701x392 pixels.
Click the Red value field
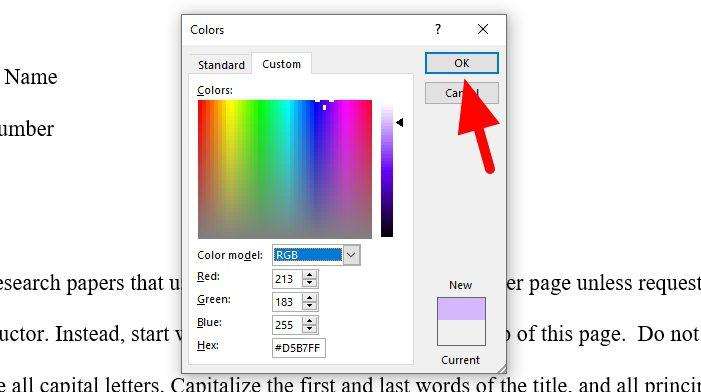[x=287, y=279]
